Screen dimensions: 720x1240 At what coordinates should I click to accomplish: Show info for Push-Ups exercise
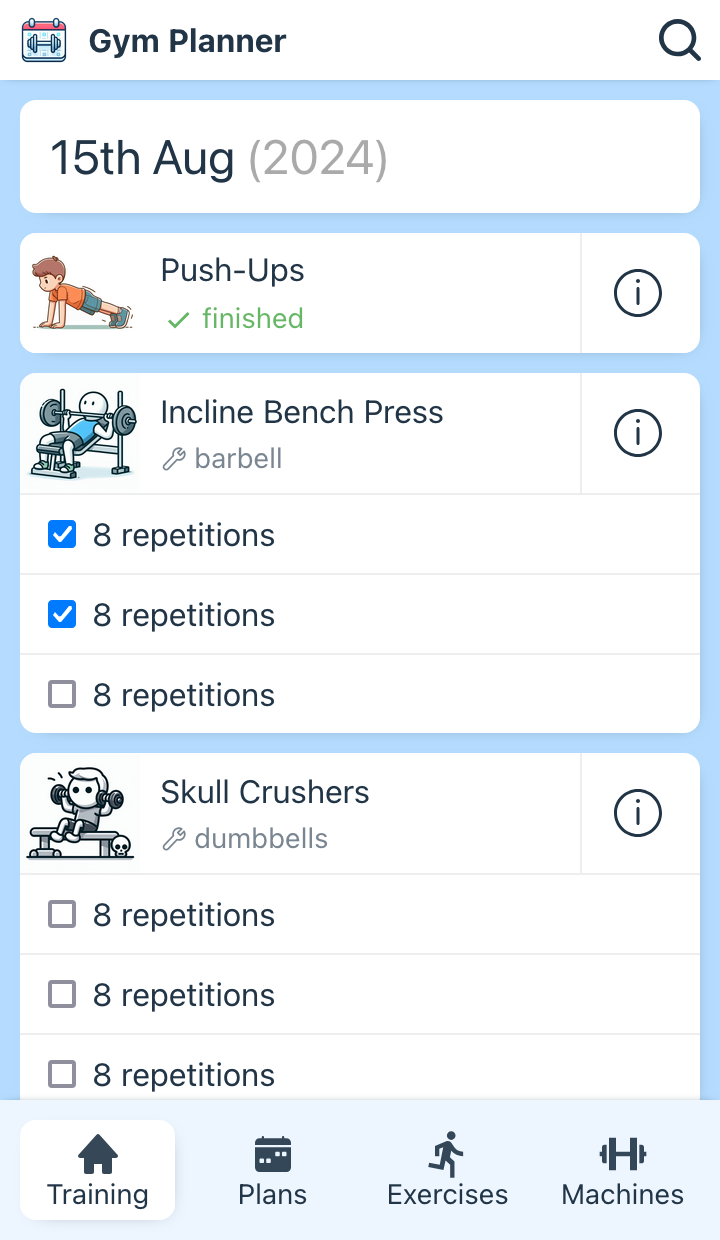tap(638, 294)
